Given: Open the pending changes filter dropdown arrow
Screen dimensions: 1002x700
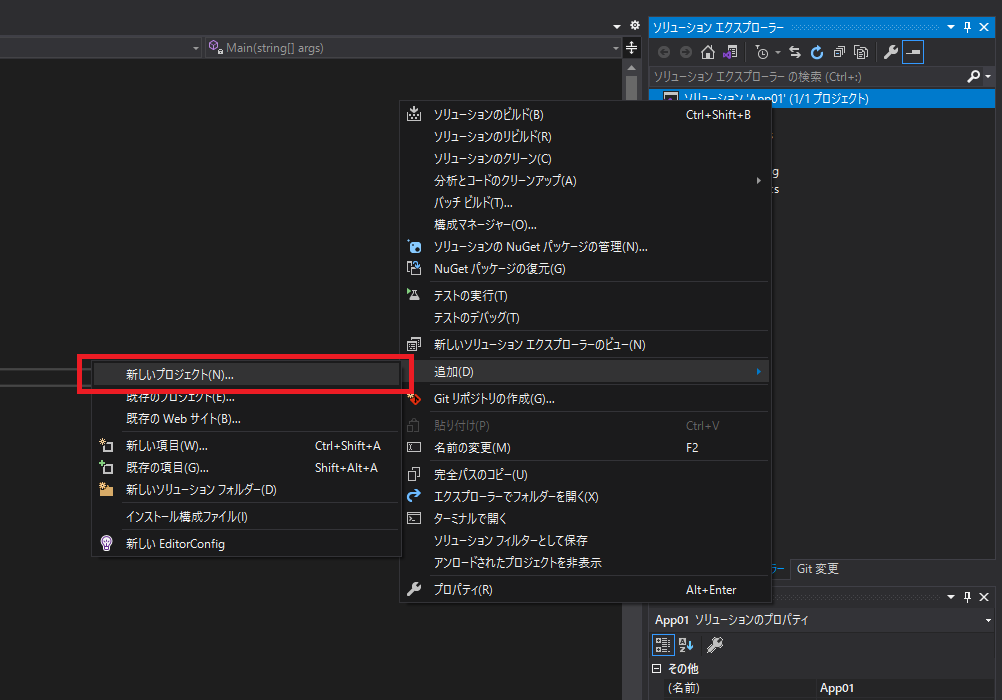Looking at the screenshot, I should (776, 53).
